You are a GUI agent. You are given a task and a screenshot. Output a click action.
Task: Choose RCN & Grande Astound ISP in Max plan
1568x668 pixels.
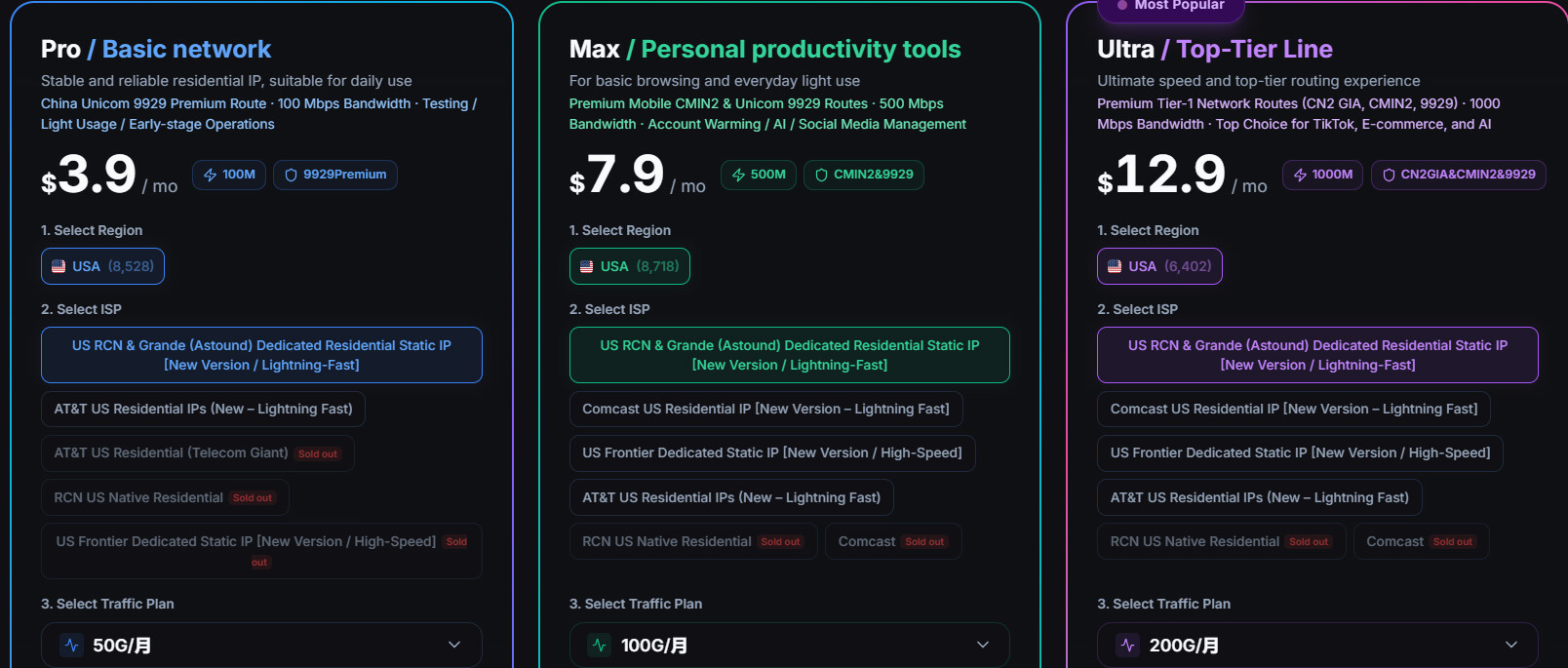tap(790, 355)
